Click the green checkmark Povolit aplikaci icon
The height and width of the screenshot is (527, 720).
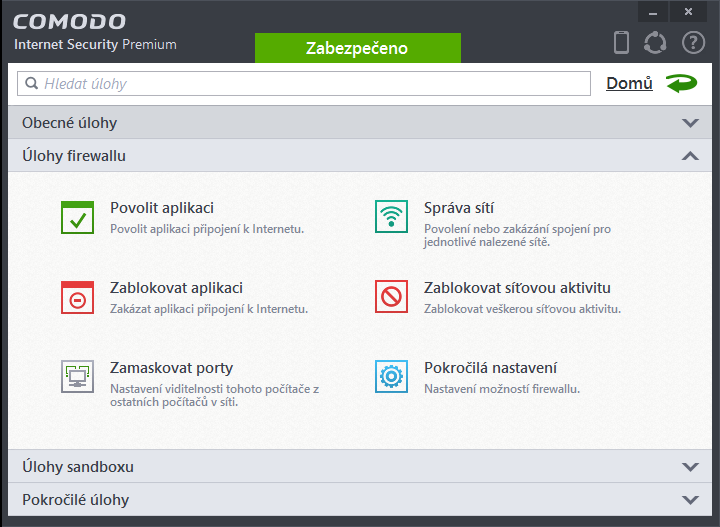(x=77, y=217)
